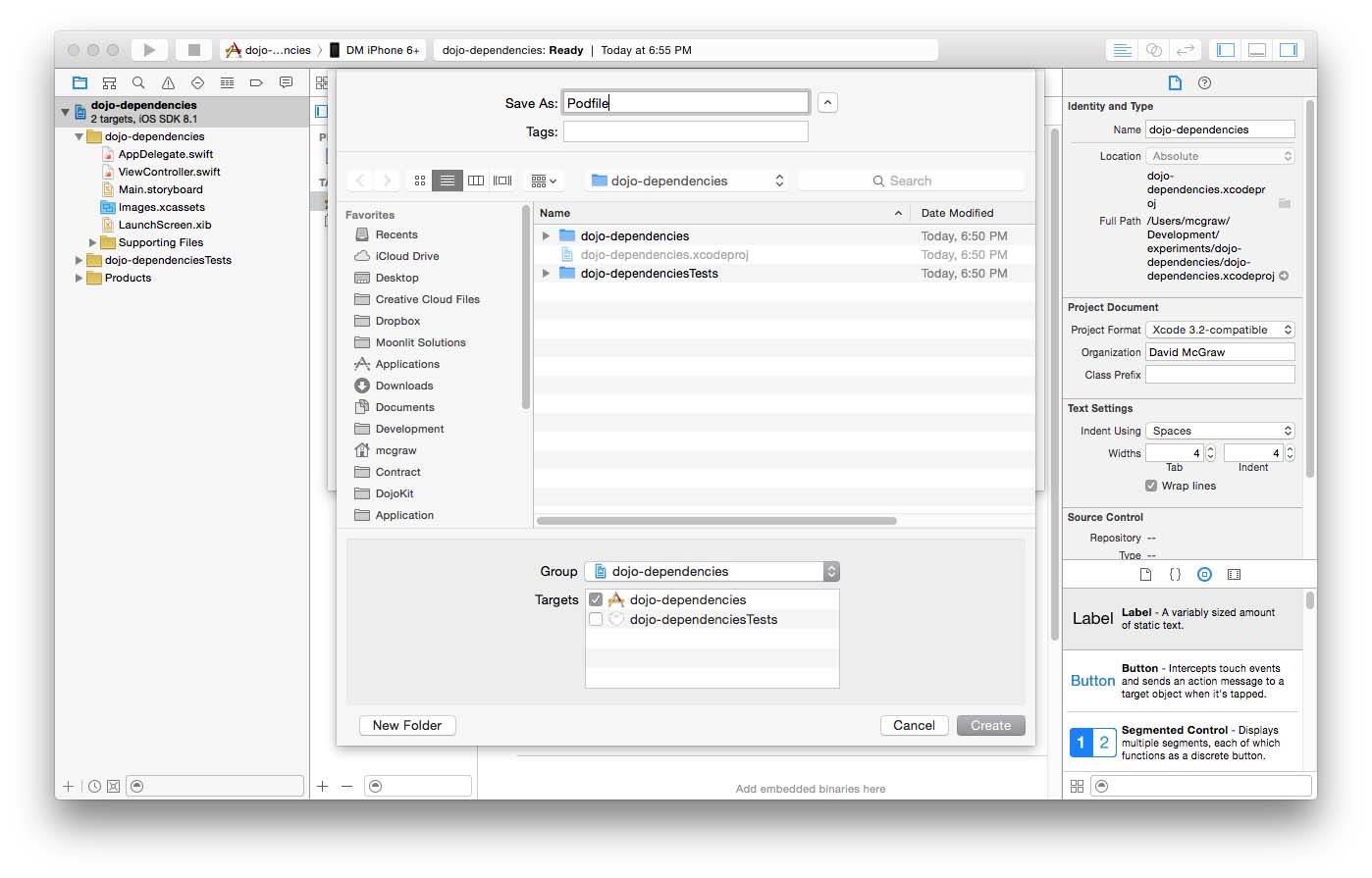
Task: Switch save dialog to column view
Action: tap(476, 181)
